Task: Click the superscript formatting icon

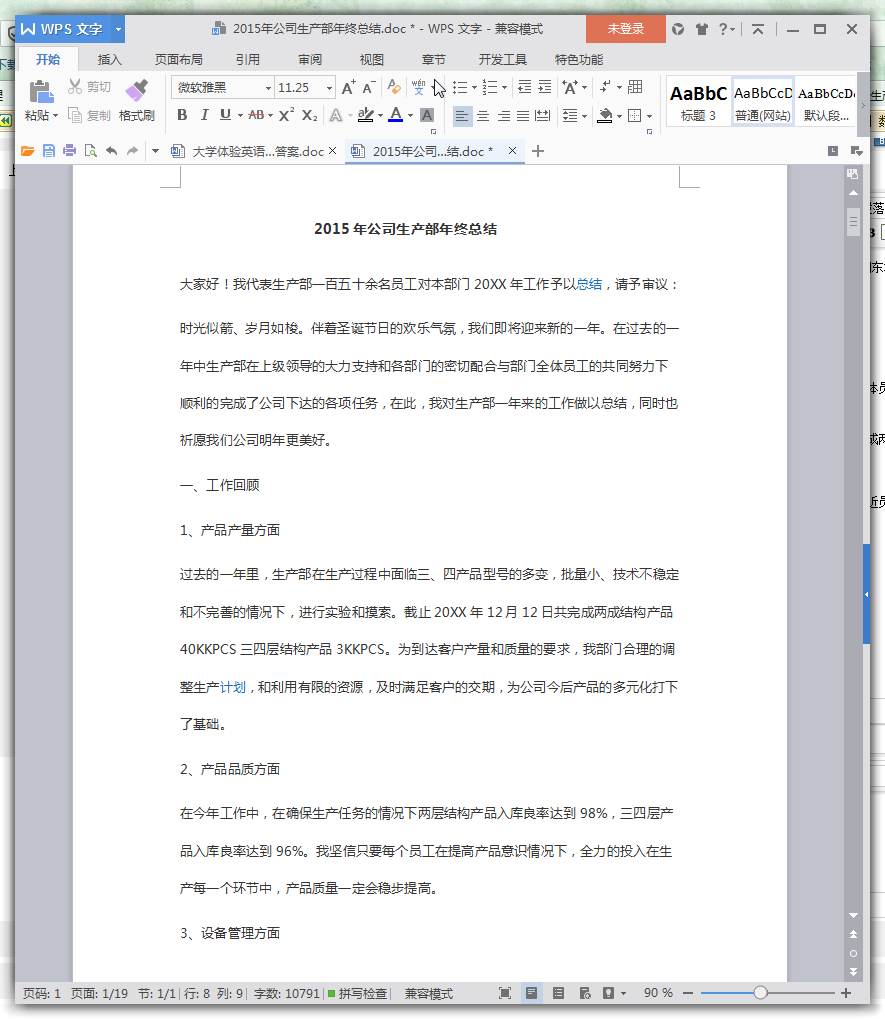Action: [x=284, y=115]
